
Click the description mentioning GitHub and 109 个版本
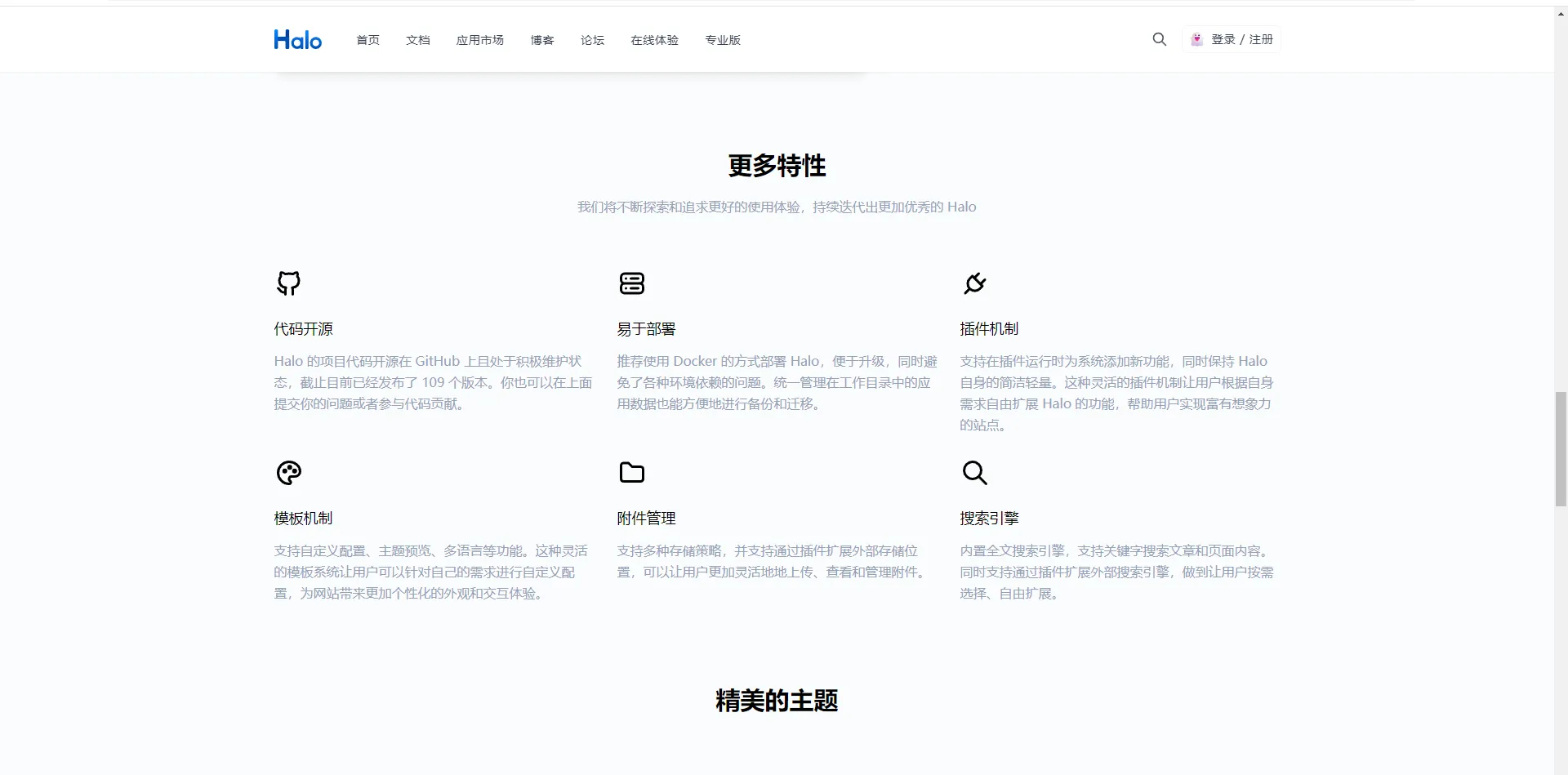[x=434, y=382]
